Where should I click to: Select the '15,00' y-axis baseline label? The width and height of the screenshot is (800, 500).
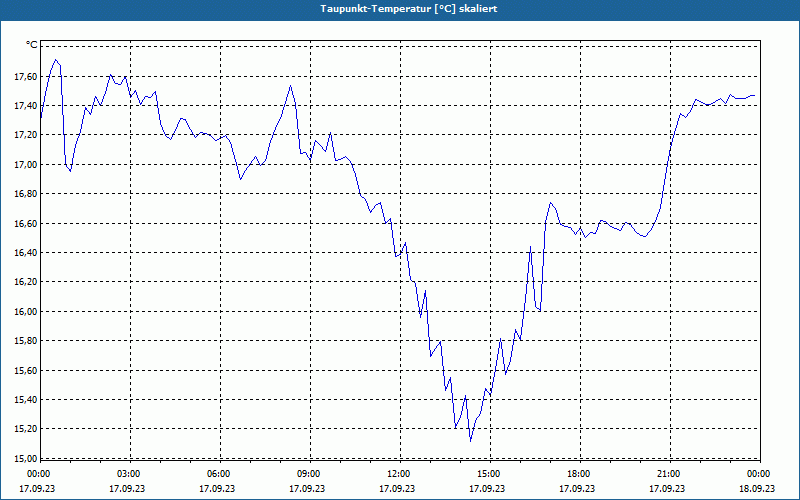coord(26,458)
